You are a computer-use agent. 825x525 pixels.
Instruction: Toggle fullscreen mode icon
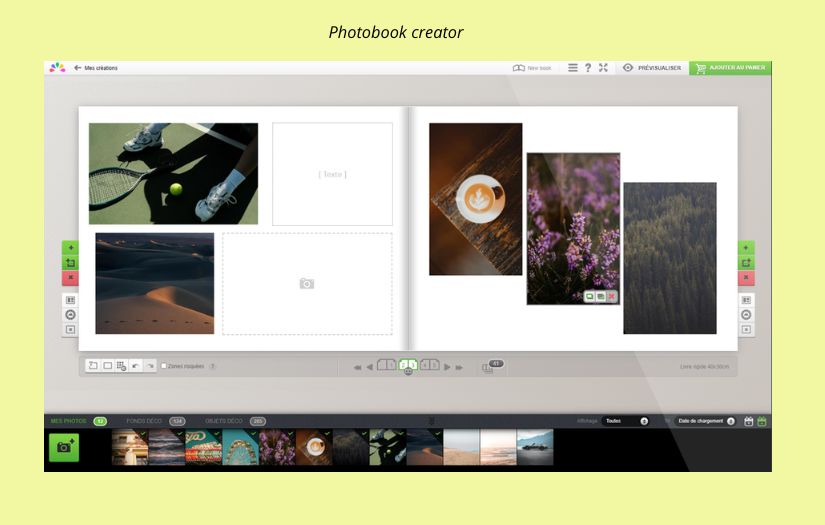(603, 67)
